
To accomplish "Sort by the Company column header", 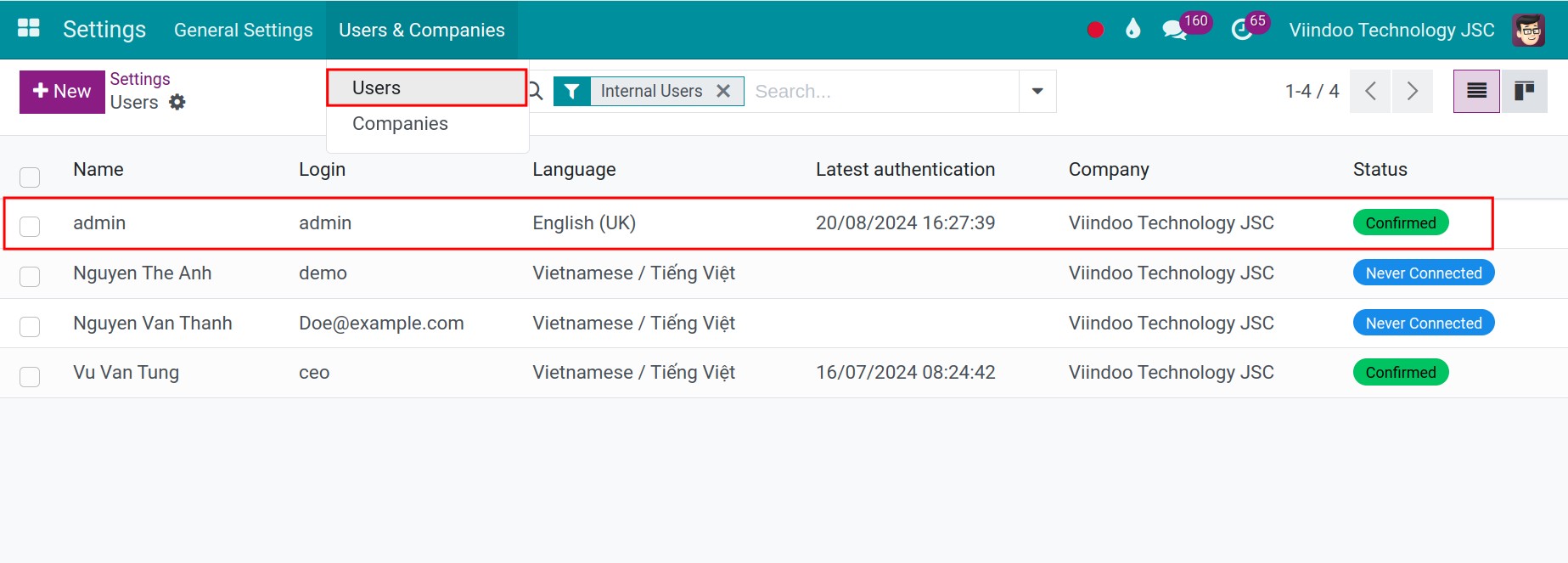I will (x=1109, y=170).
